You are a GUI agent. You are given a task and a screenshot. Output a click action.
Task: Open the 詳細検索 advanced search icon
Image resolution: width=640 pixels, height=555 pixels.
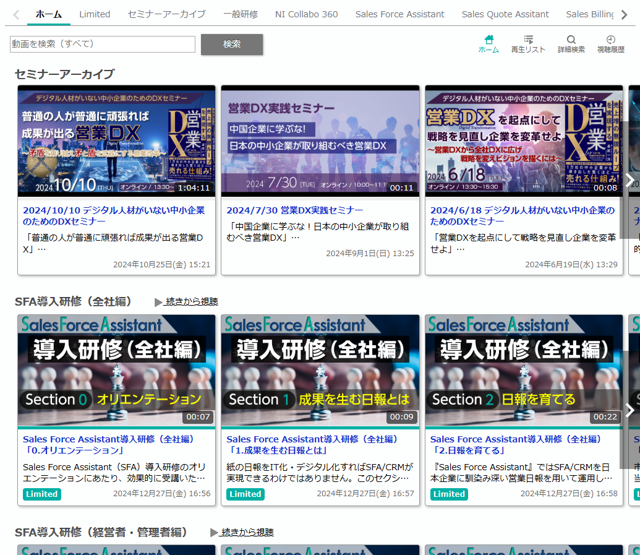571,44
